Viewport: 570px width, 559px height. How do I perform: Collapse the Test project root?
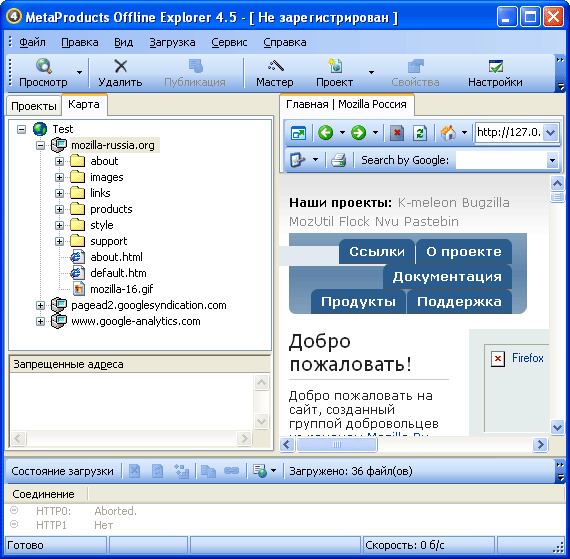tap(21, 129)
